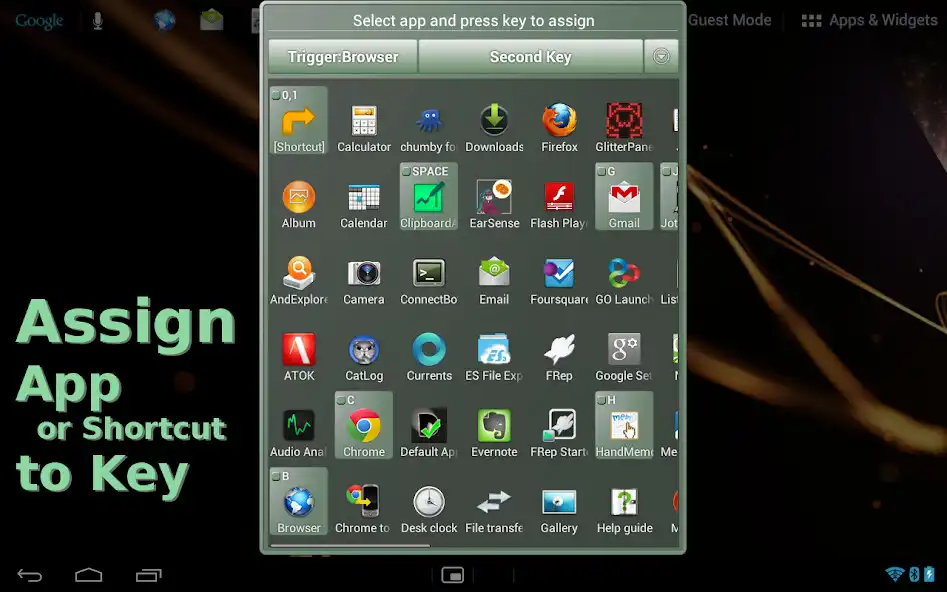The height and width of the screenshot is (592, 947).
Task: Tap the Google search widget
Action: (x=40, y=20)
